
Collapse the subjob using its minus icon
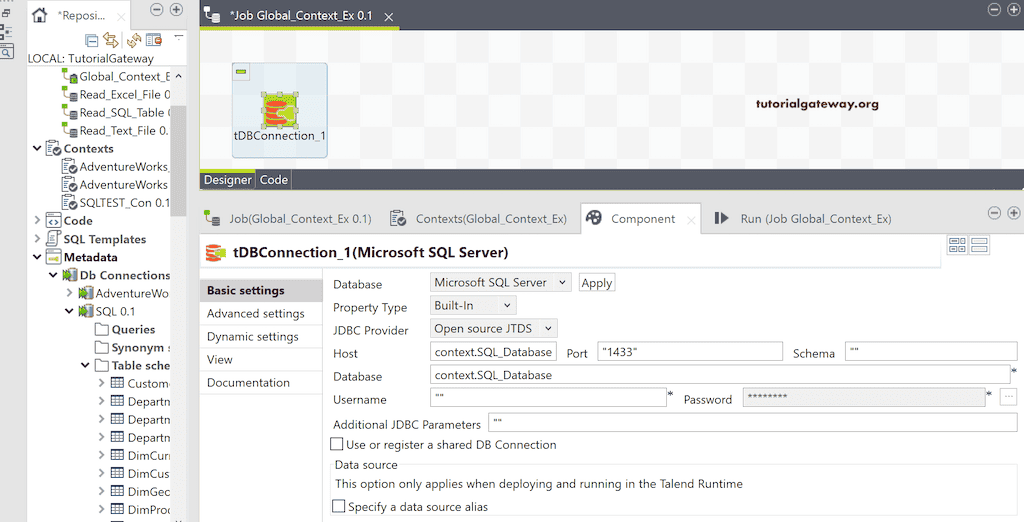[241, 72]
